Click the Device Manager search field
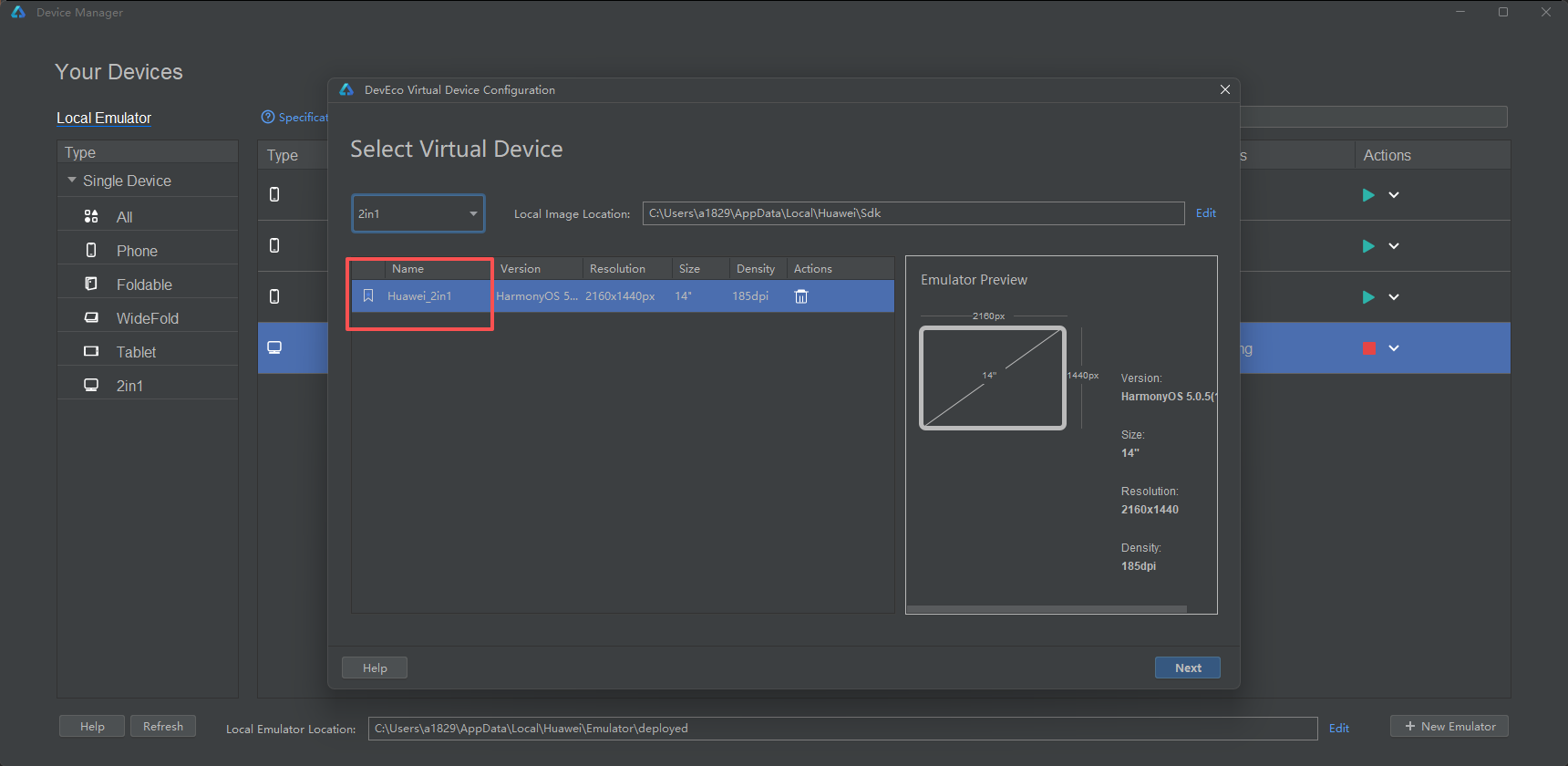 coord(1373,117)
